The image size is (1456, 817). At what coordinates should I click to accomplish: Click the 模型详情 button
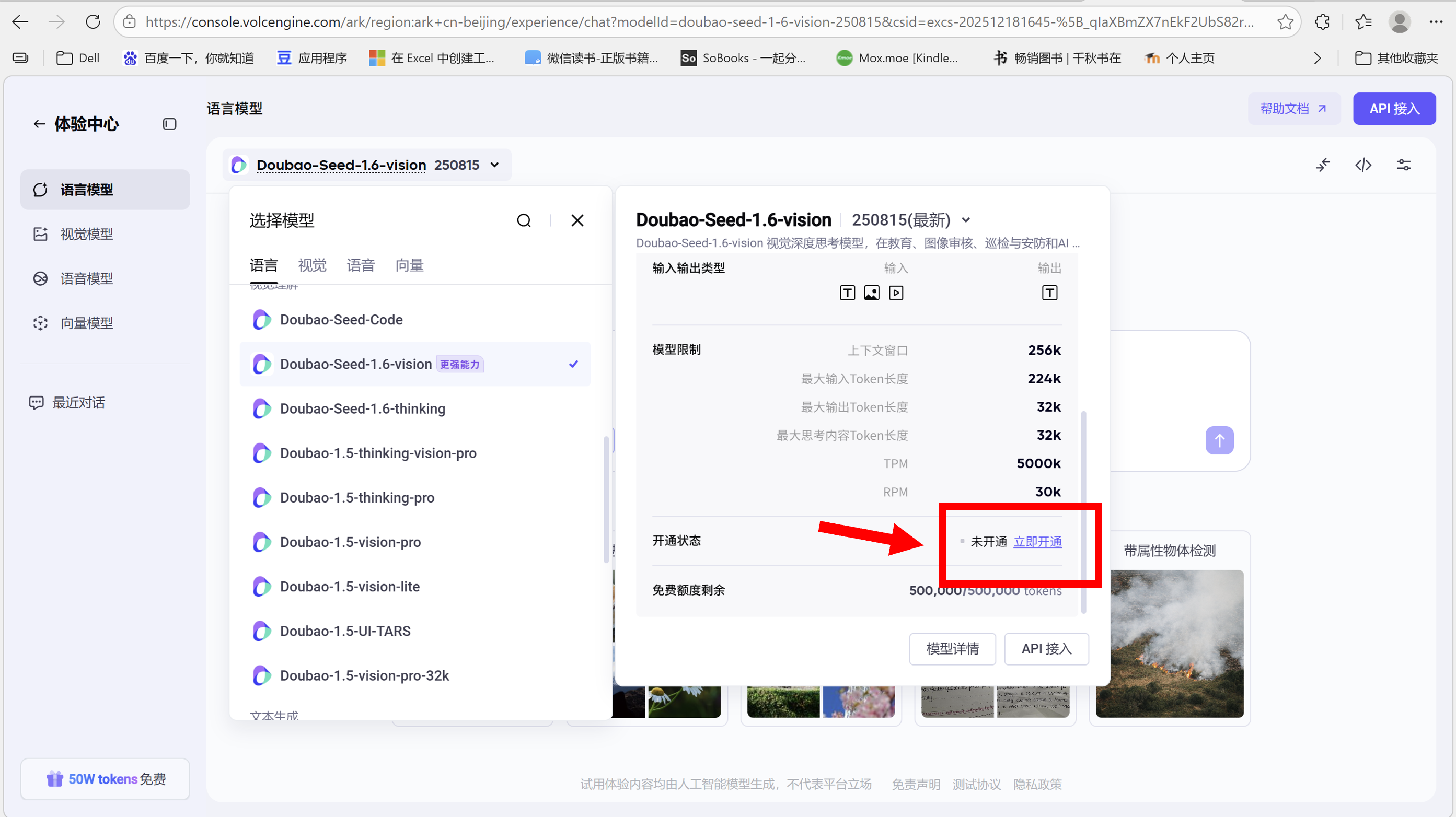click(x=952, y=649)
